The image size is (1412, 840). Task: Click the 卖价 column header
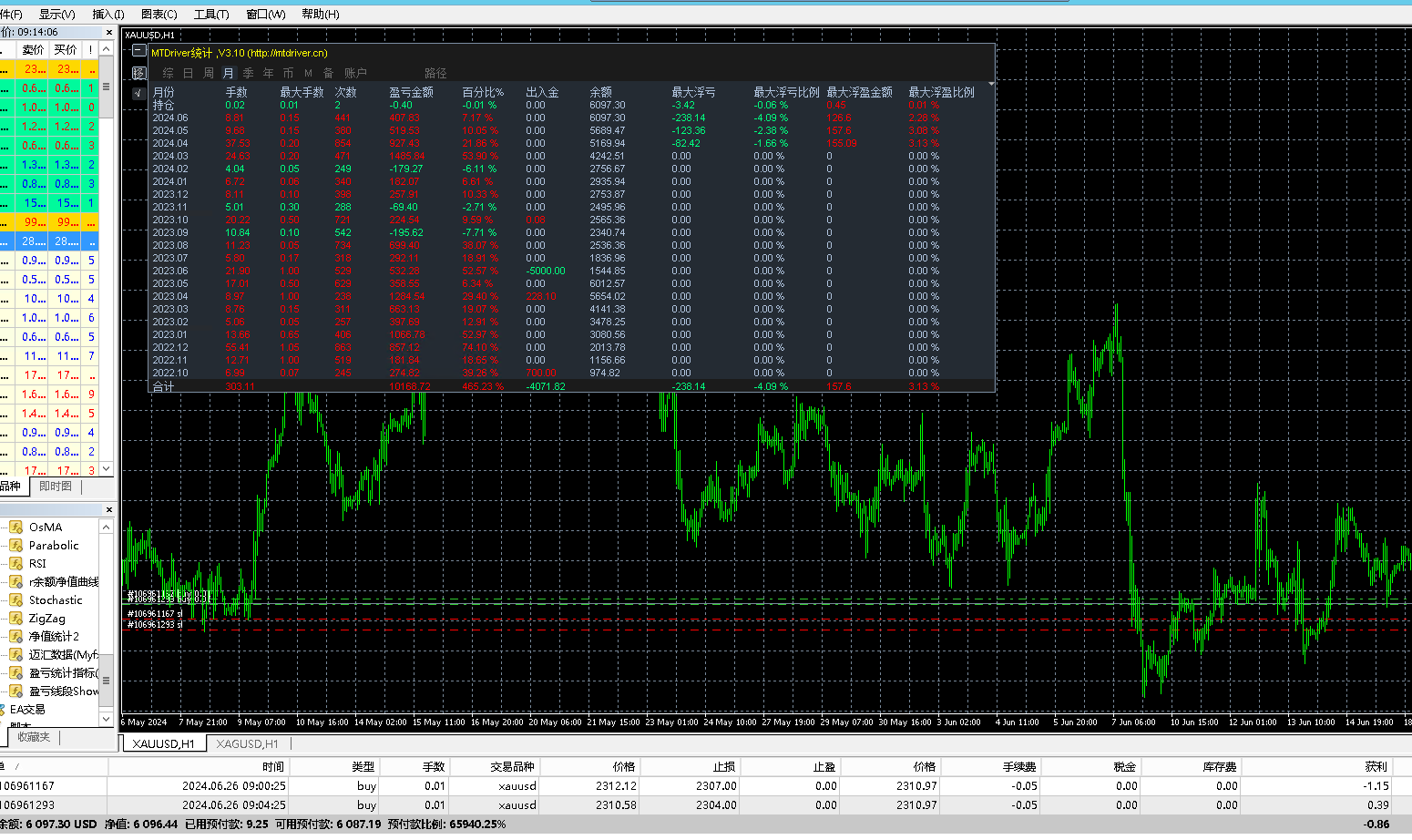click(33, 49)
